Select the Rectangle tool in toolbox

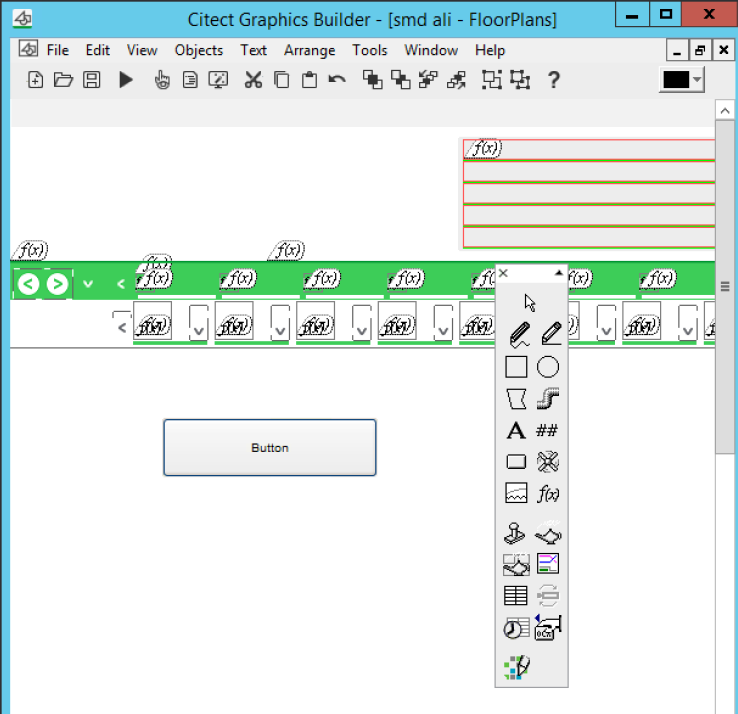516,367
